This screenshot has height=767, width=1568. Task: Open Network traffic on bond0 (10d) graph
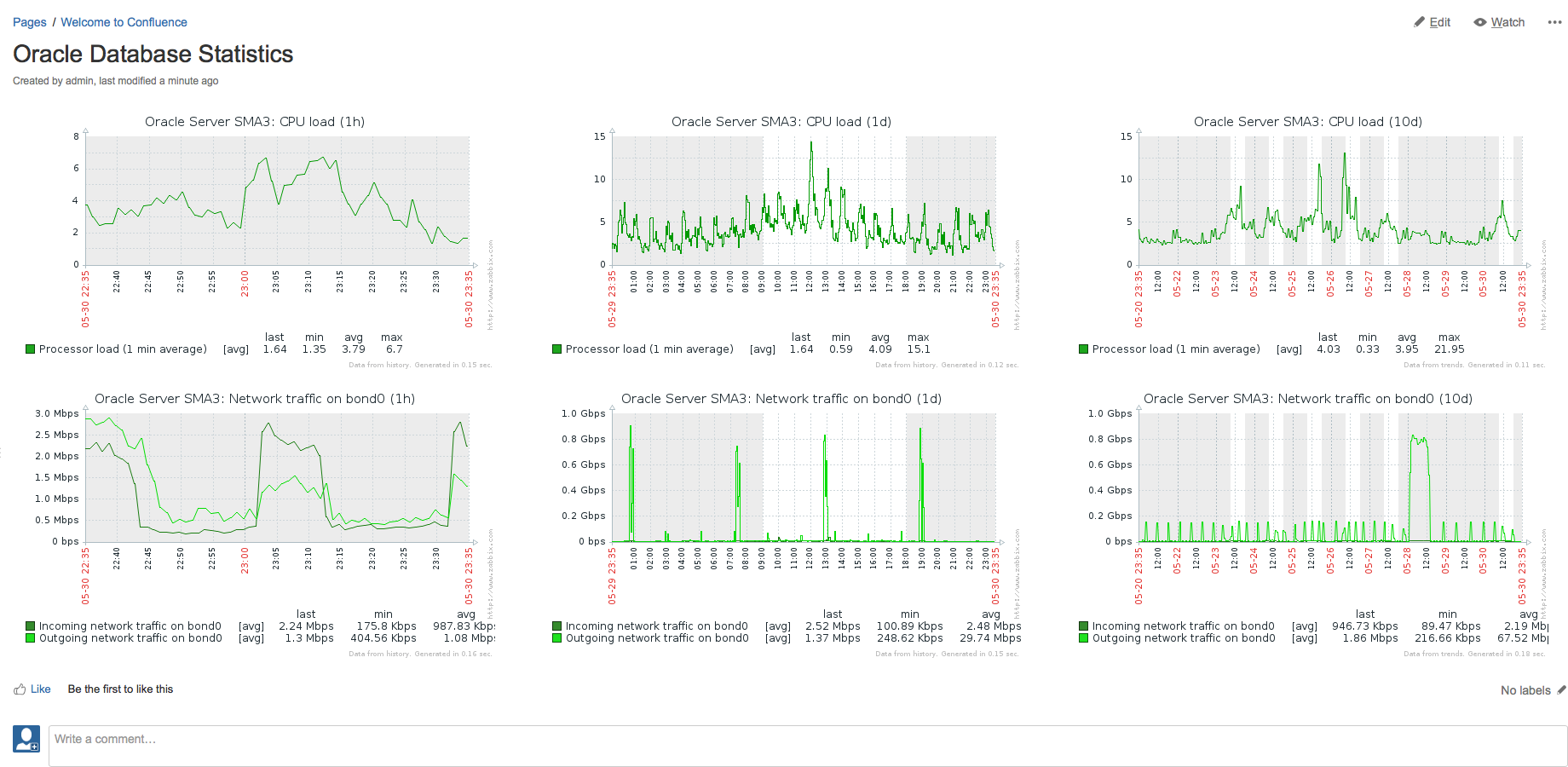1312,524
